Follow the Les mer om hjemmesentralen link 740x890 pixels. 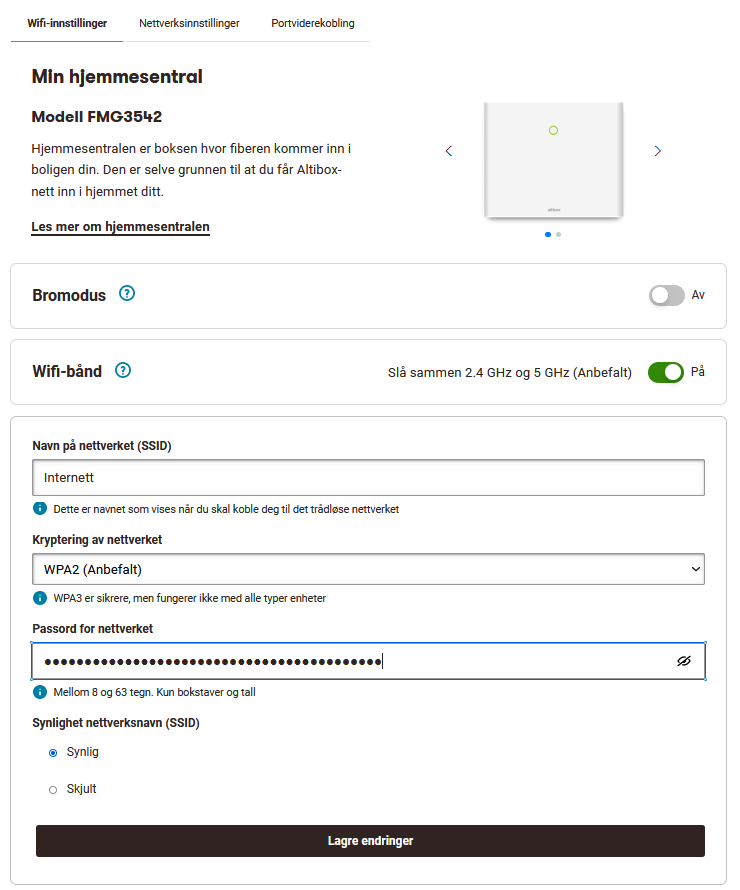pyautogui.click(x=121, y=227)
